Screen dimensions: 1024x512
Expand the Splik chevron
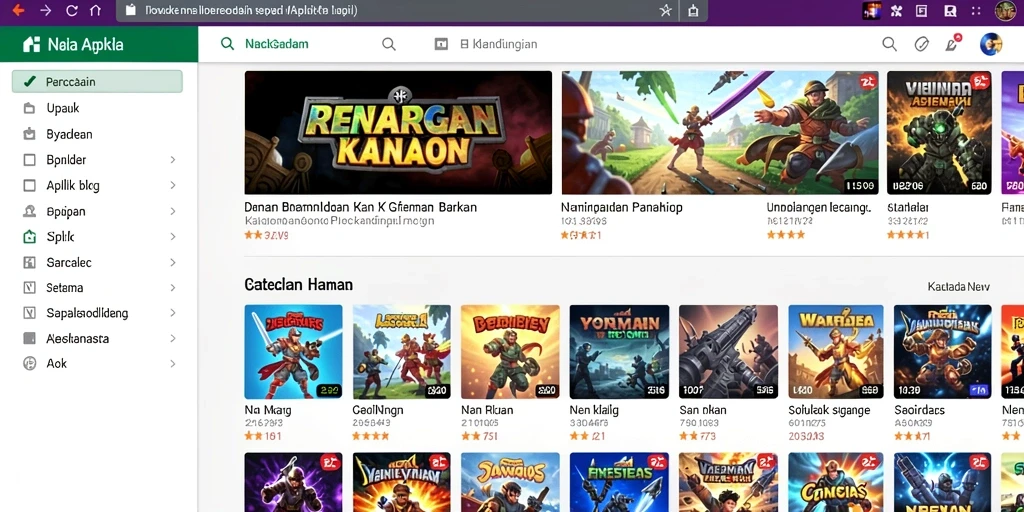(173, 237)
